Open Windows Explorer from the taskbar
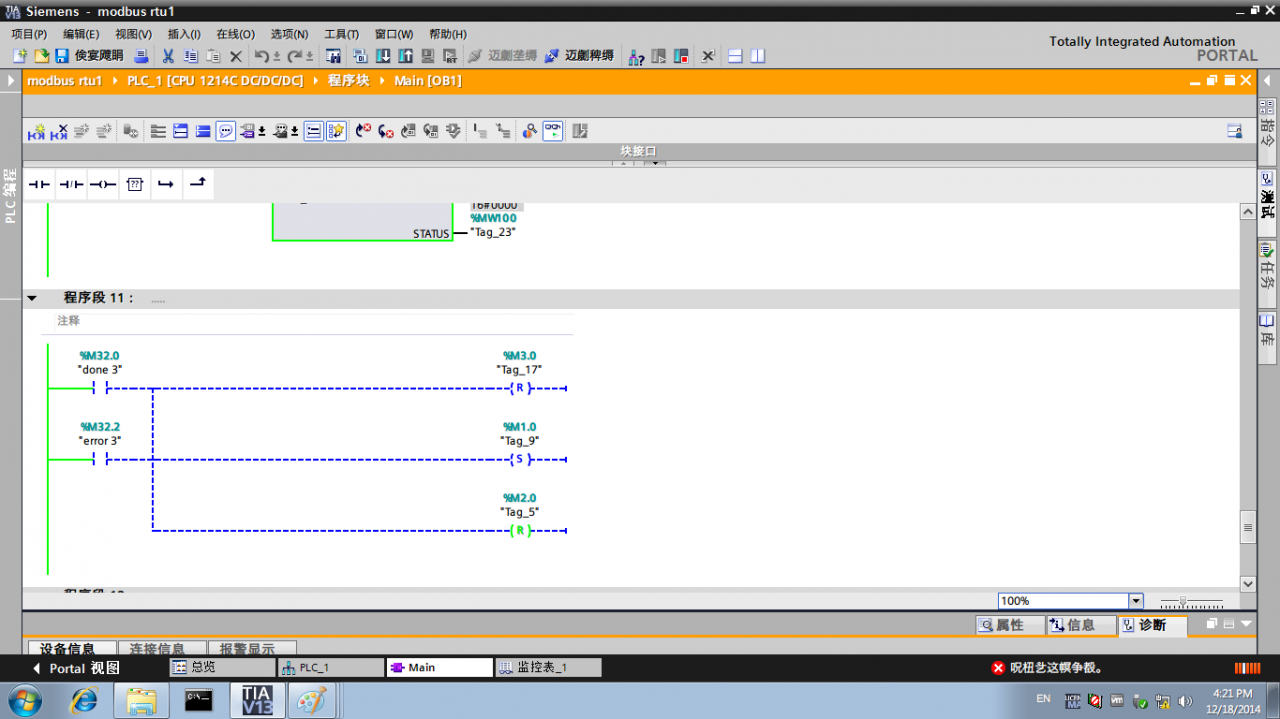This screenshot has height=719, width=1280. pos(142,701)
